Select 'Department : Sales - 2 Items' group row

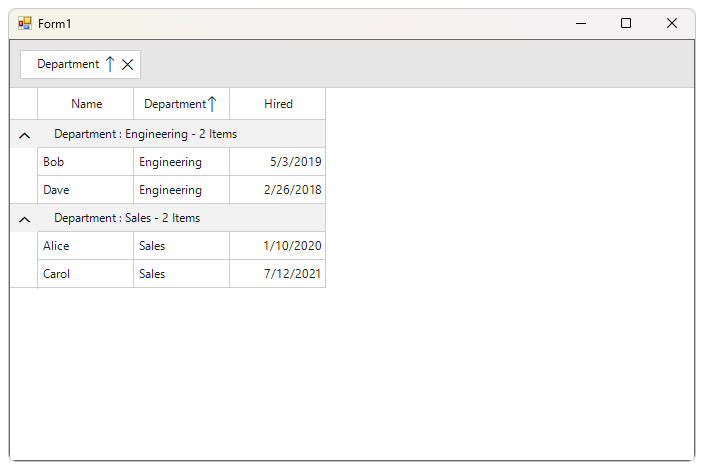click(168, 218)
